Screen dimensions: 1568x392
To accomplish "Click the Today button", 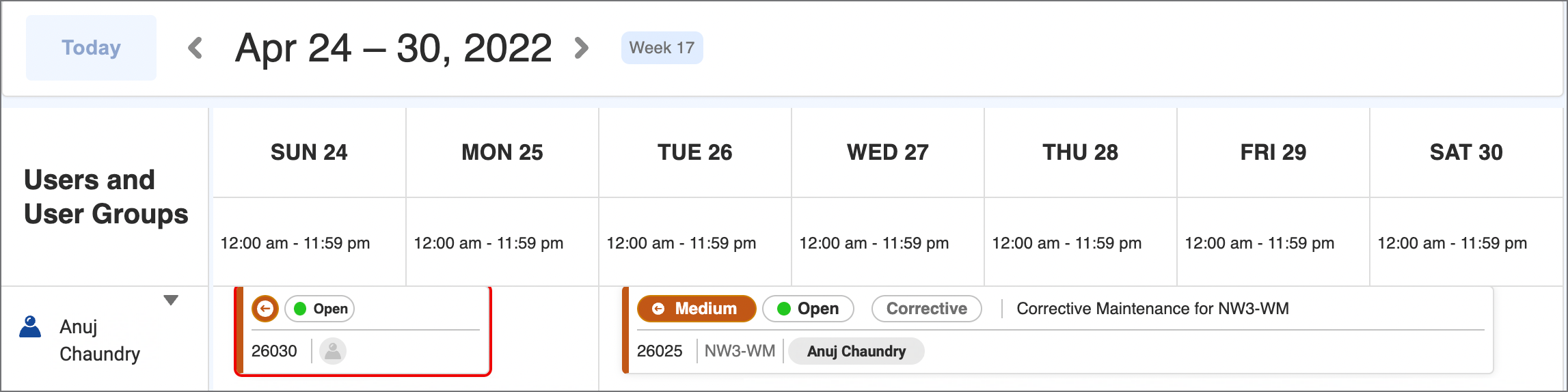I will coord(91,48).
